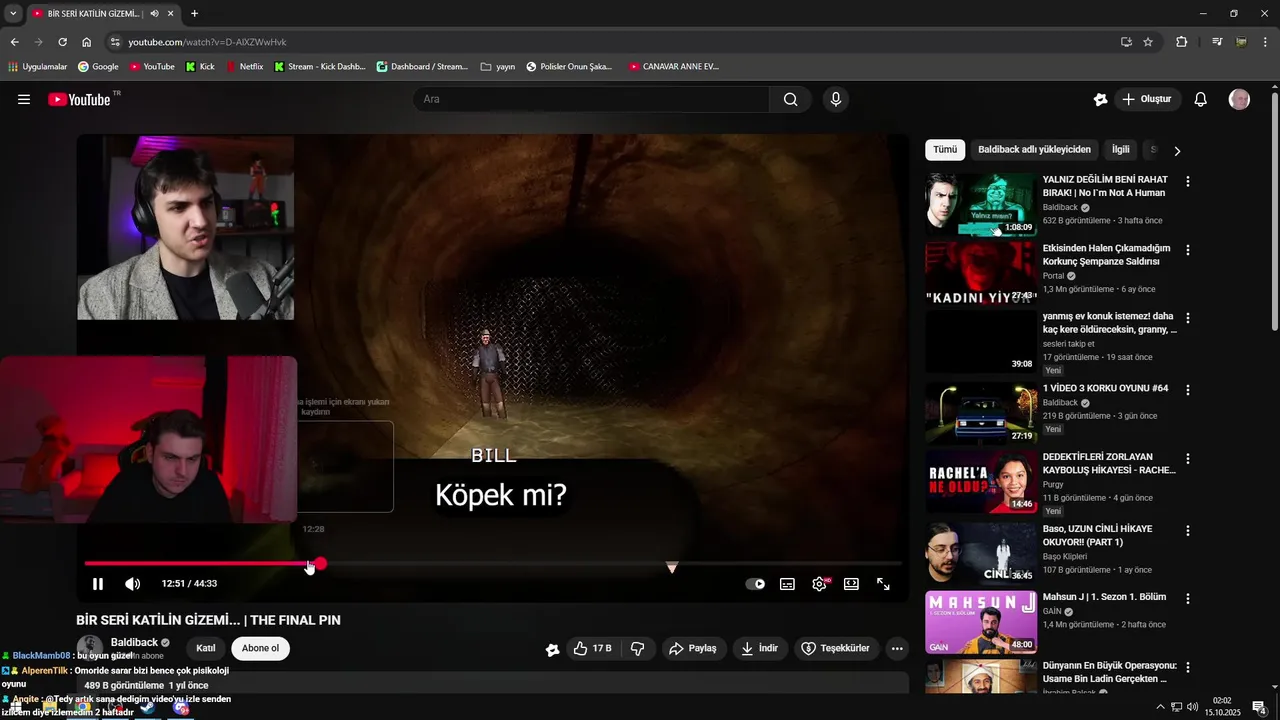Open the account avatar menu
Image resolution: width=1280 pixels, height=720 pixels.
[1239, 99]
